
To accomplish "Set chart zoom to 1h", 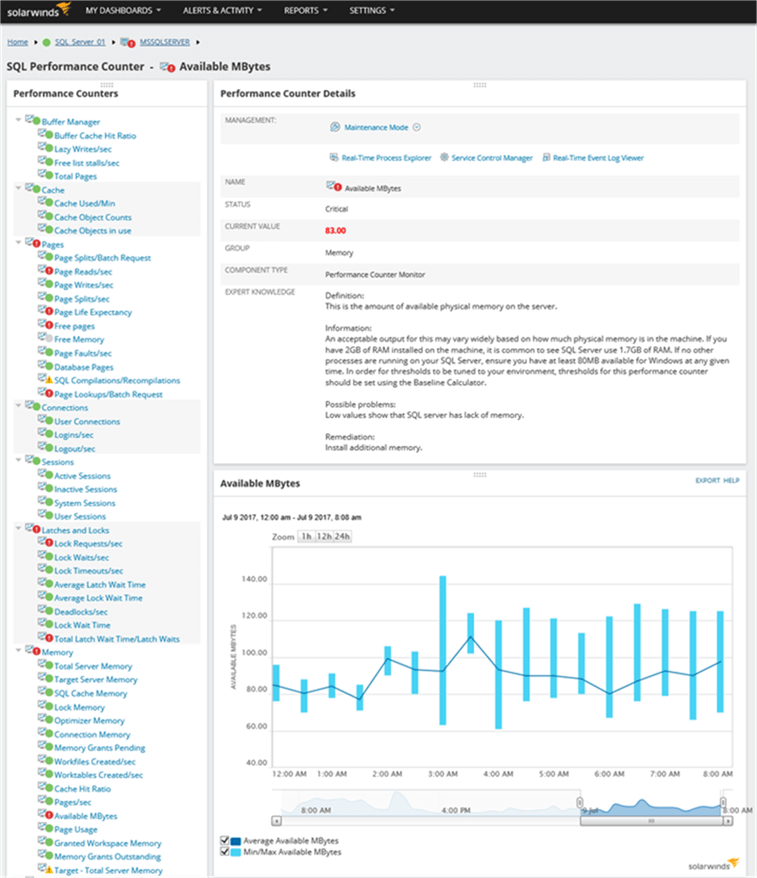I will (306, 536).
